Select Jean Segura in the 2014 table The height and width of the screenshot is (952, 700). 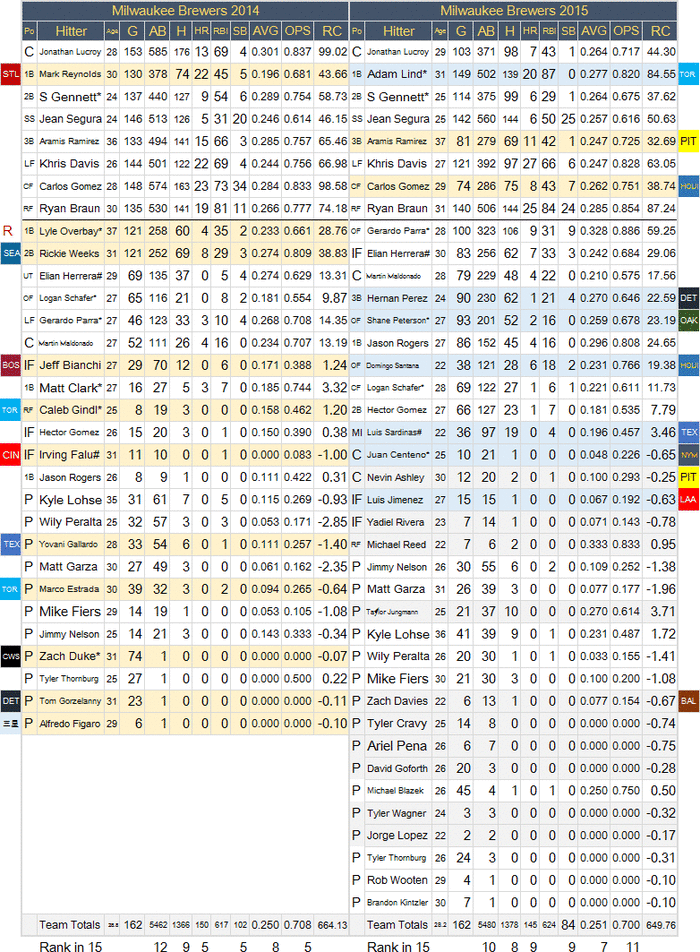(71, 119)
